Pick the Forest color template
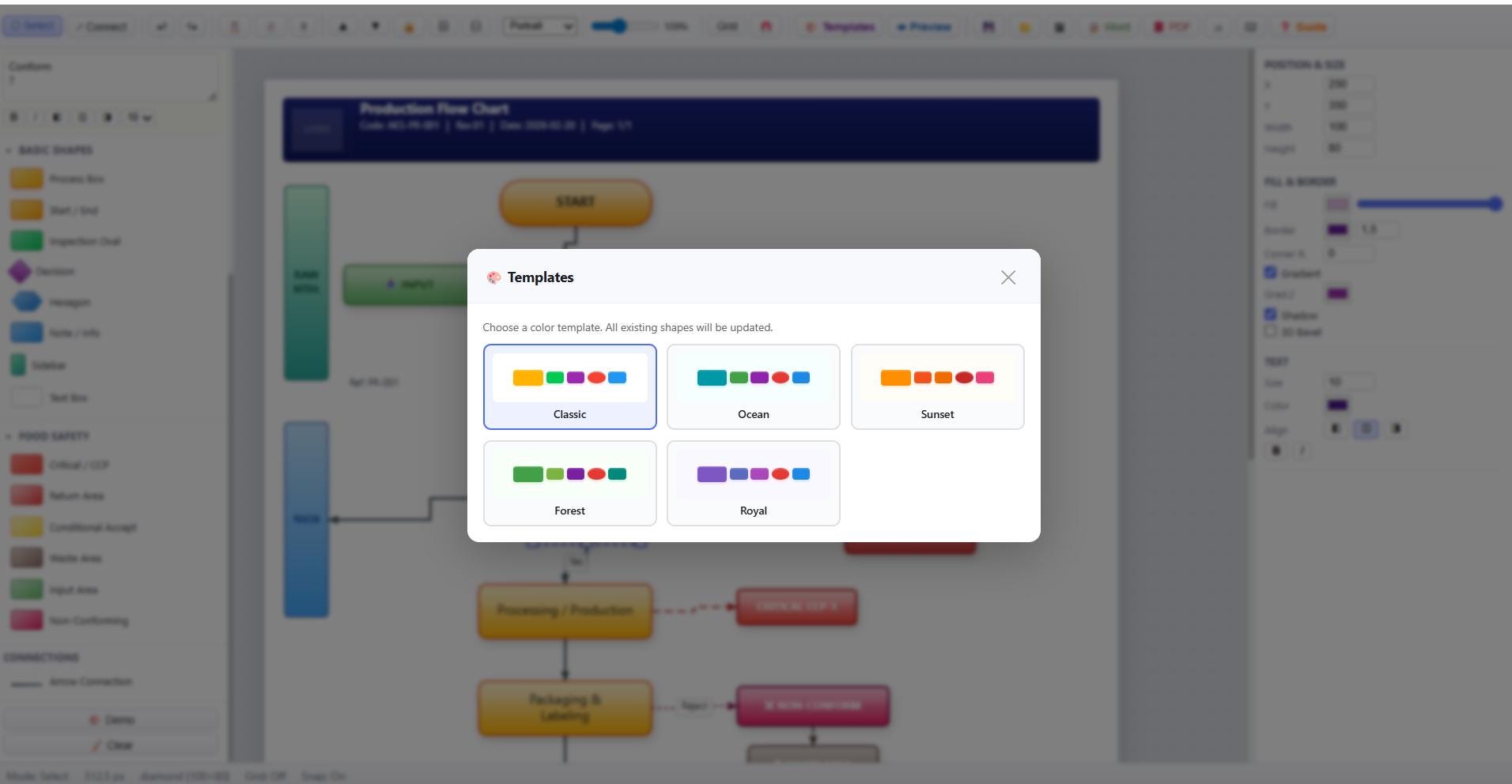The image size is (1512, 784). pyautogui.click(x=569, y=483)
